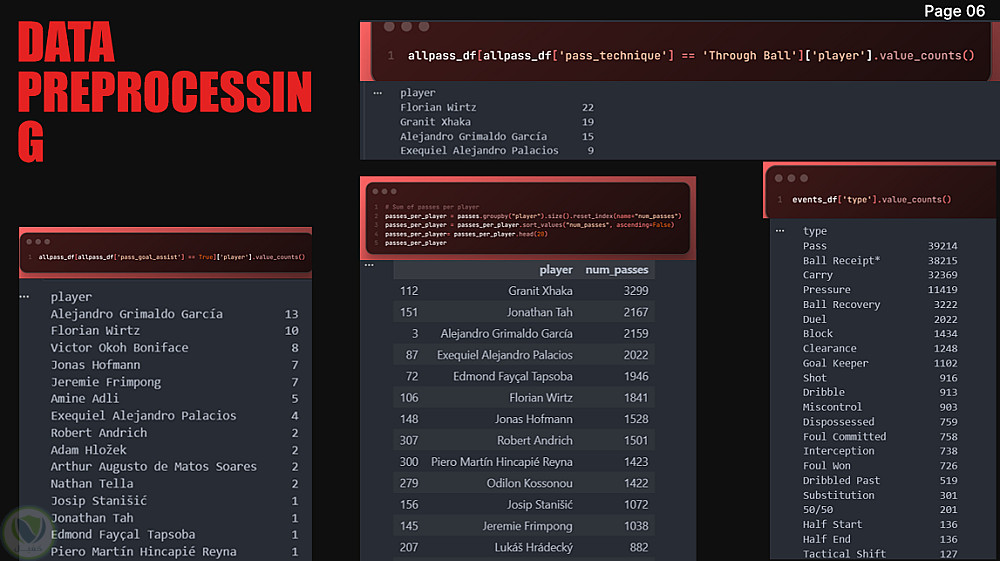Select the 'Clearance' count 1248
This screenshot has width=1000, height=561.
pyautogui.click(x=945, y=349)
